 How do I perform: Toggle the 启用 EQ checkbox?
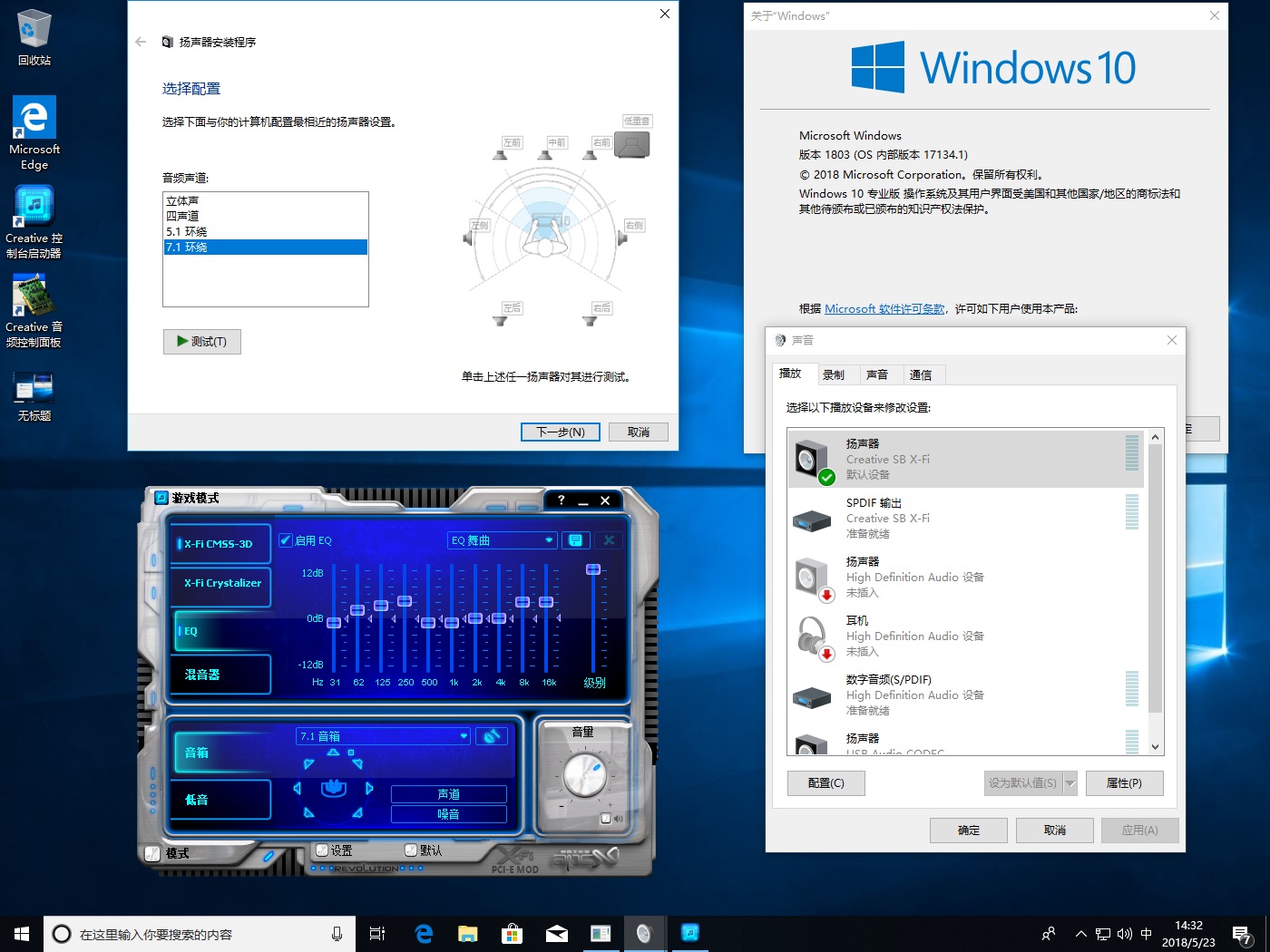pos(286,540)
